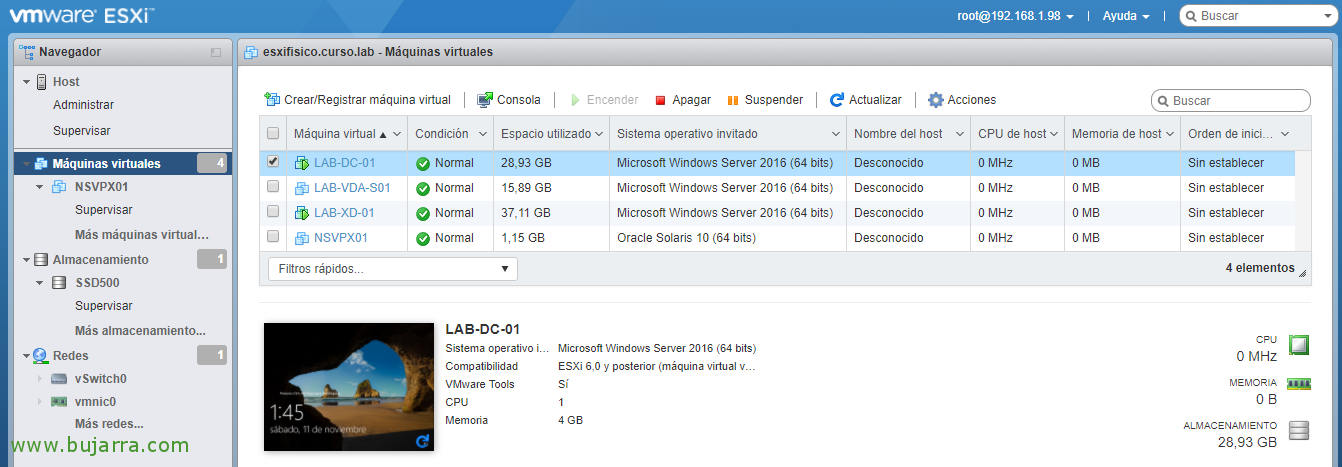Check the LAB-VDA-S01 row checkbox

coord(273,187)
